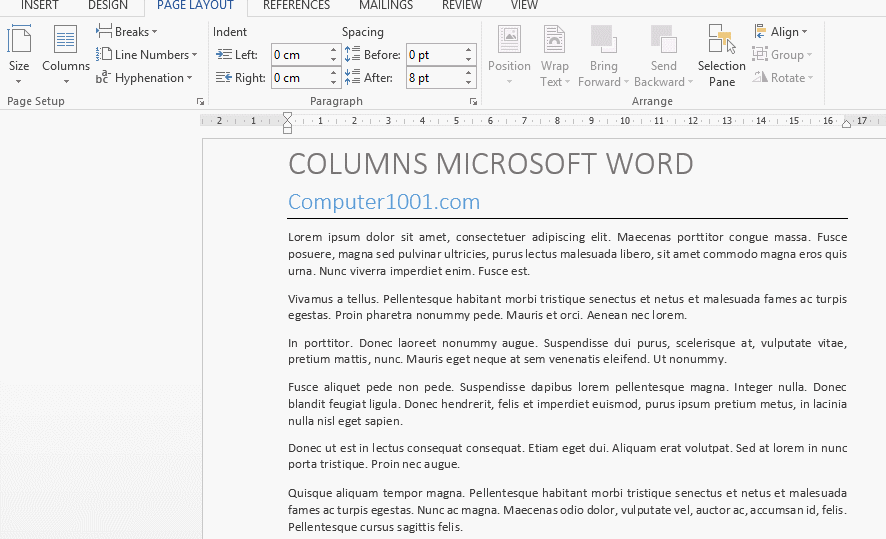Click the Spacing After input field

tap(434, 78)
